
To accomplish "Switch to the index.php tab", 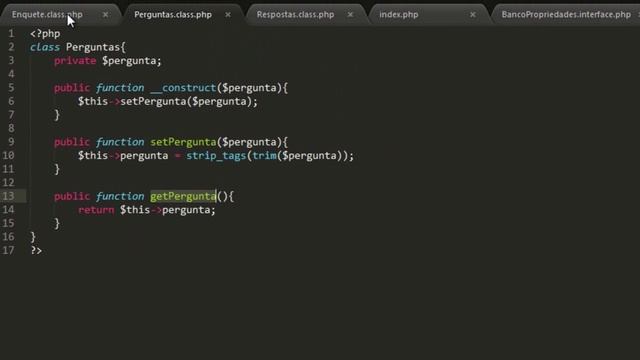I will point(399,15).
